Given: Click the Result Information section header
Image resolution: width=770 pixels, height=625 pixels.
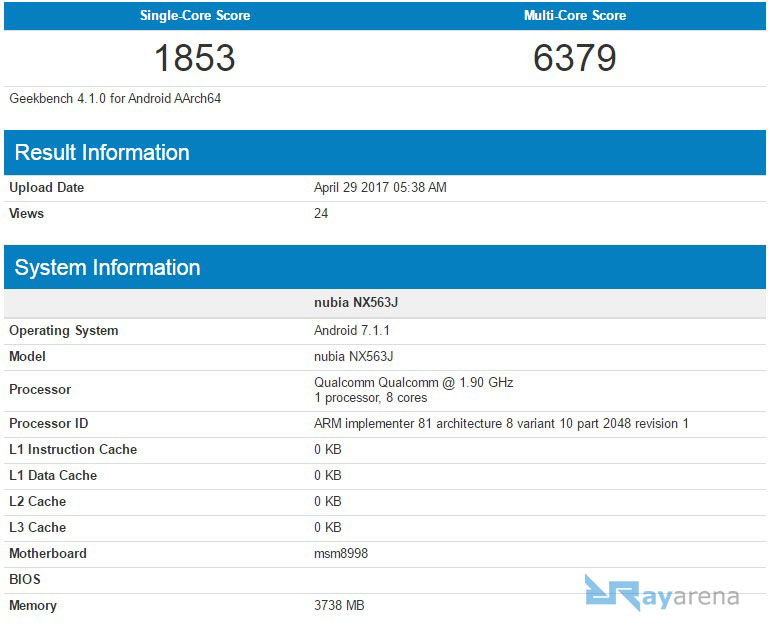Looking at the screenshot, I should tap(385, 152).
